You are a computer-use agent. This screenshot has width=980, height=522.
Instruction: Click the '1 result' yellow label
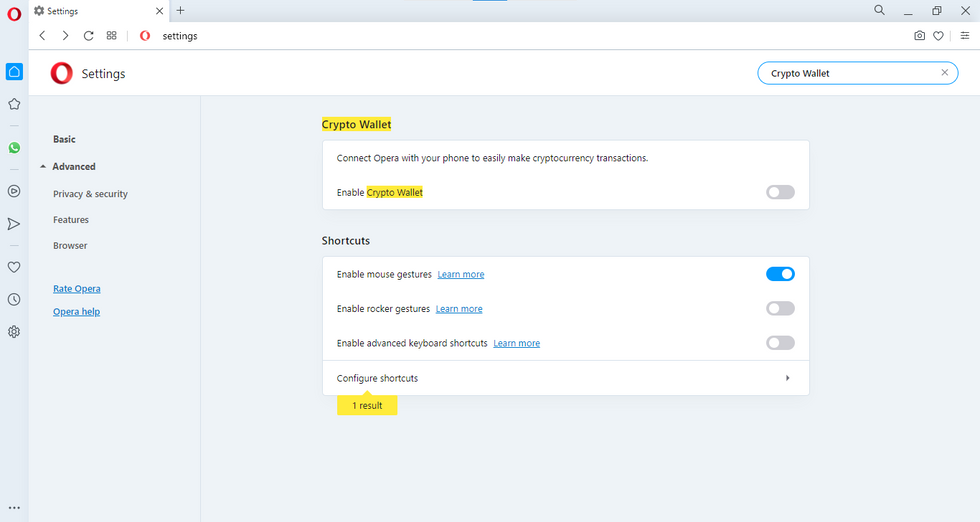[x=368, y=406]
